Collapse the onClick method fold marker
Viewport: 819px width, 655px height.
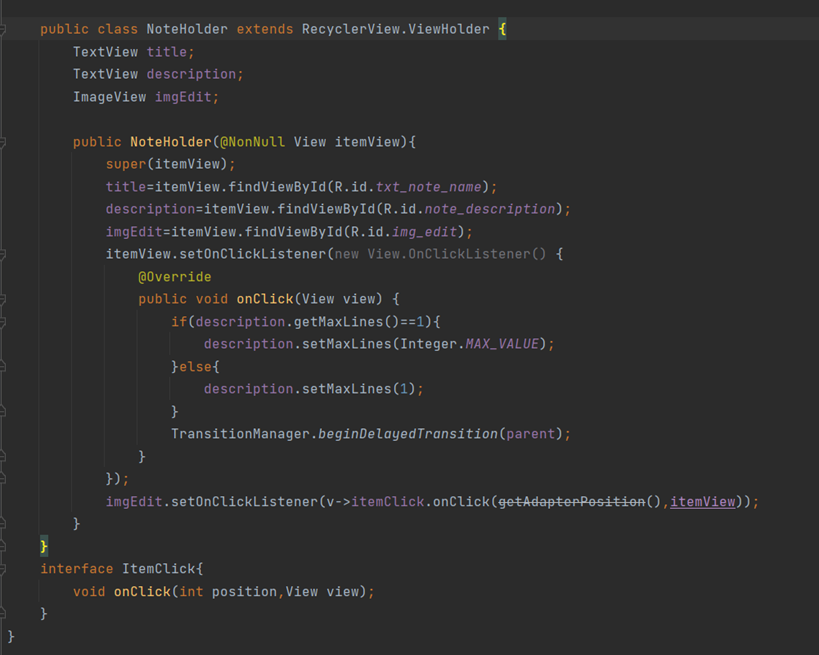pos(3,299)
